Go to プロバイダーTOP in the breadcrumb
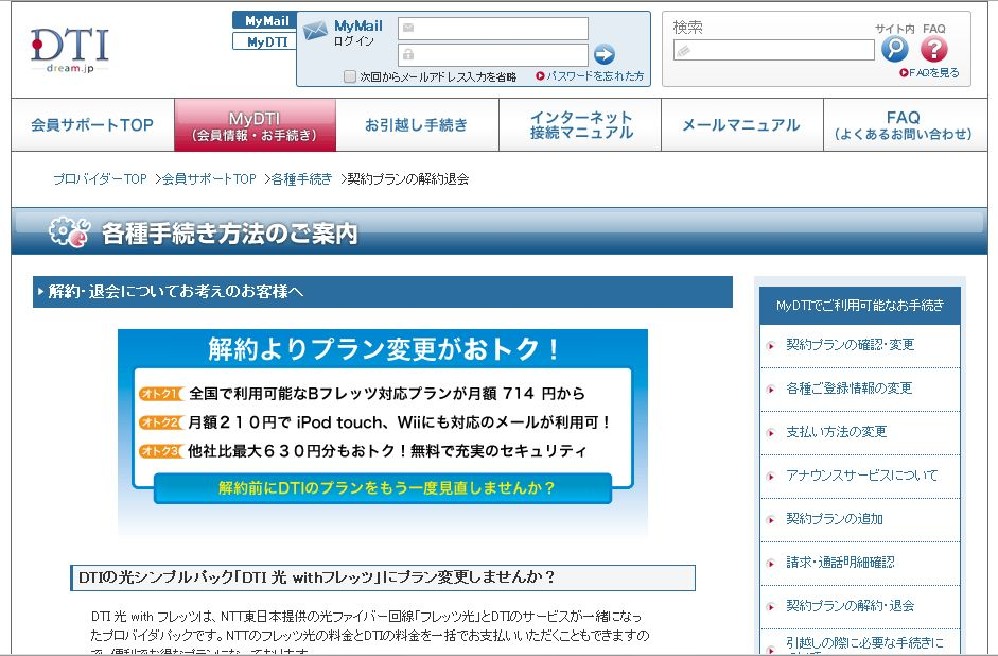998x656 pixels. (x=99, y=179)
